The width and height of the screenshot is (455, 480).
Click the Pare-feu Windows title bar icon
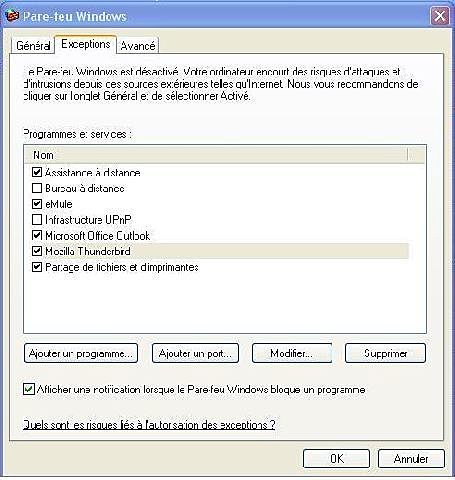pyautogui.click(x=12, y=16)
